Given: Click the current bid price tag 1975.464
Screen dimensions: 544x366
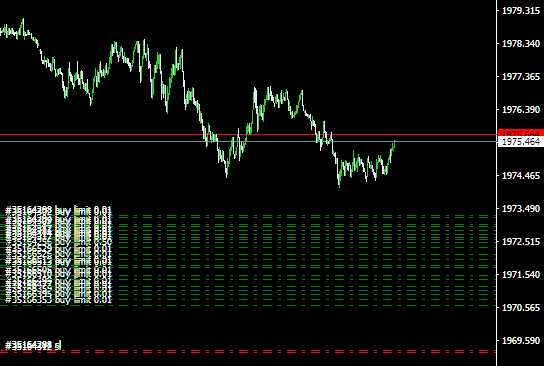Looking at the screenshot, I should point(521,142).
